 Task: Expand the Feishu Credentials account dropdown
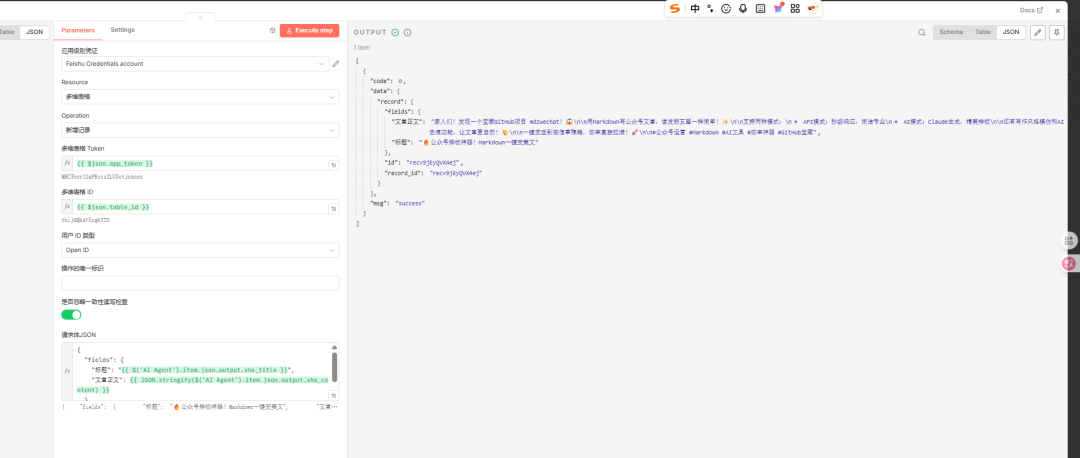click(194, 64)
